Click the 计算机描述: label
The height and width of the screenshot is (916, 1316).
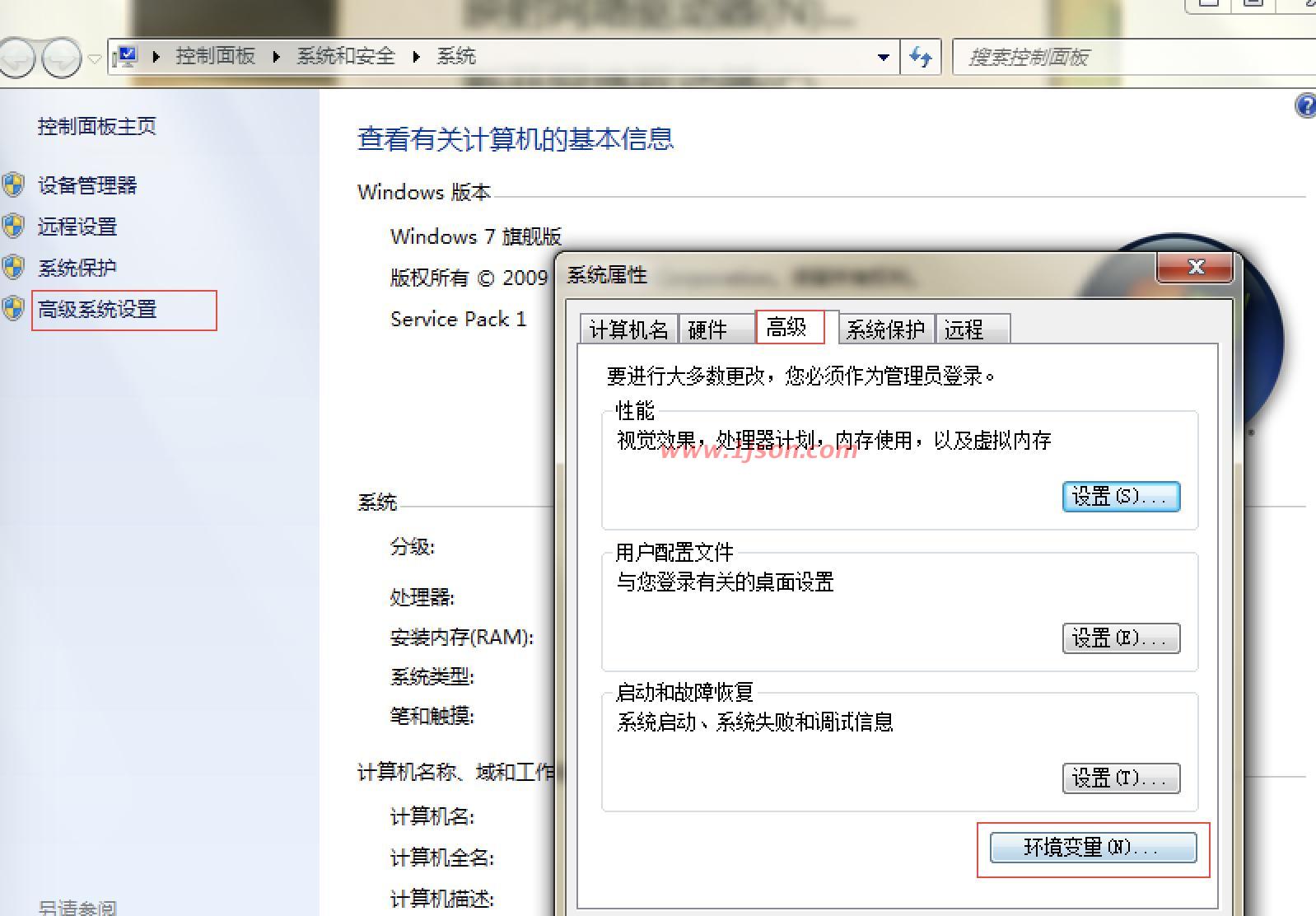coord(442,899)
